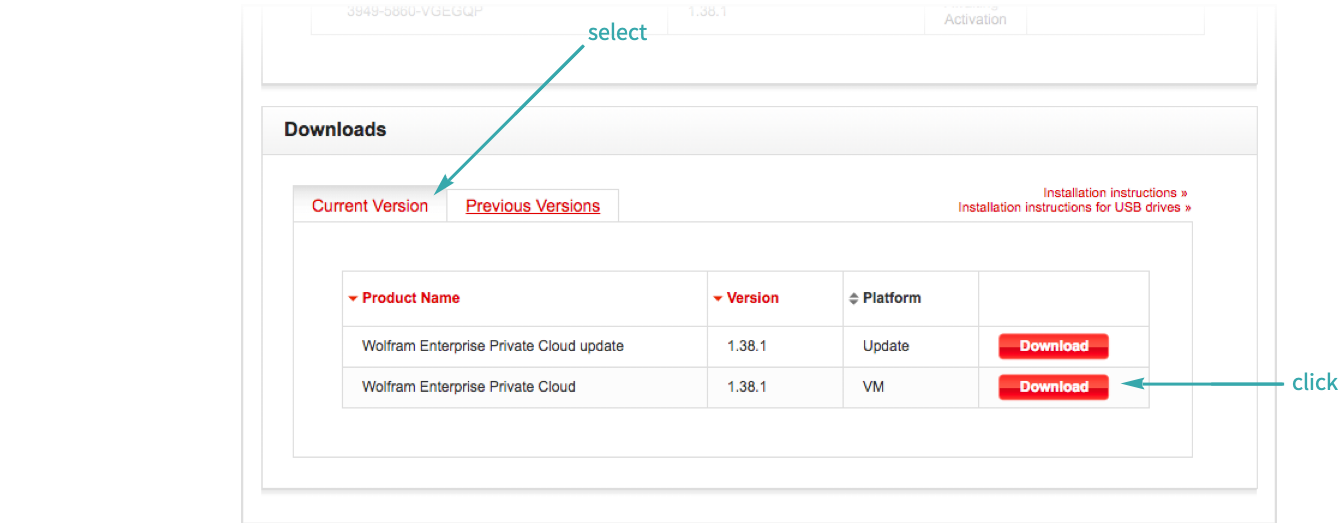Select the 'Wolfram Enterprise Private Cloud update' name cell

[492, 346]
